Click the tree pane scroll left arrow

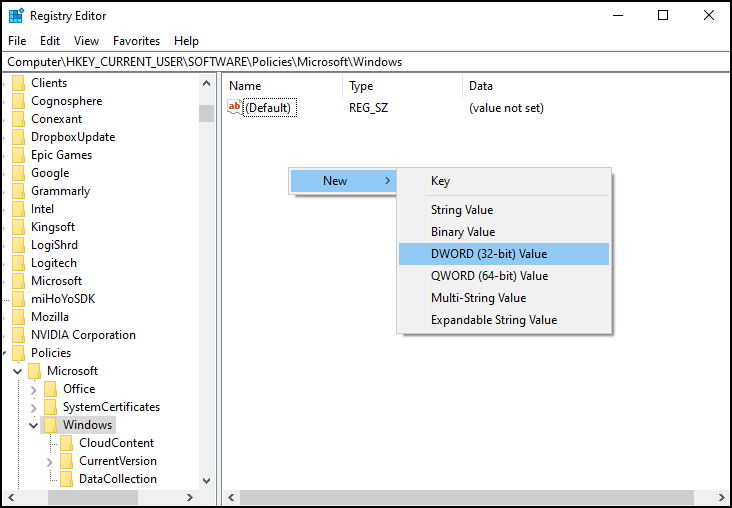click(10, 497)
